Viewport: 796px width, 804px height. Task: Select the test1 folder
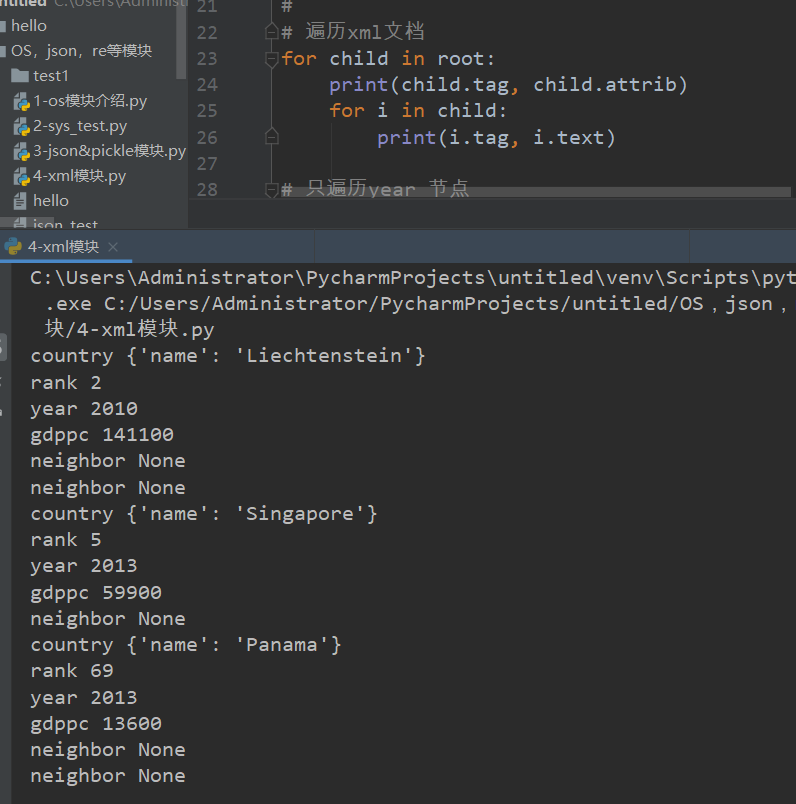coord(50,76)
